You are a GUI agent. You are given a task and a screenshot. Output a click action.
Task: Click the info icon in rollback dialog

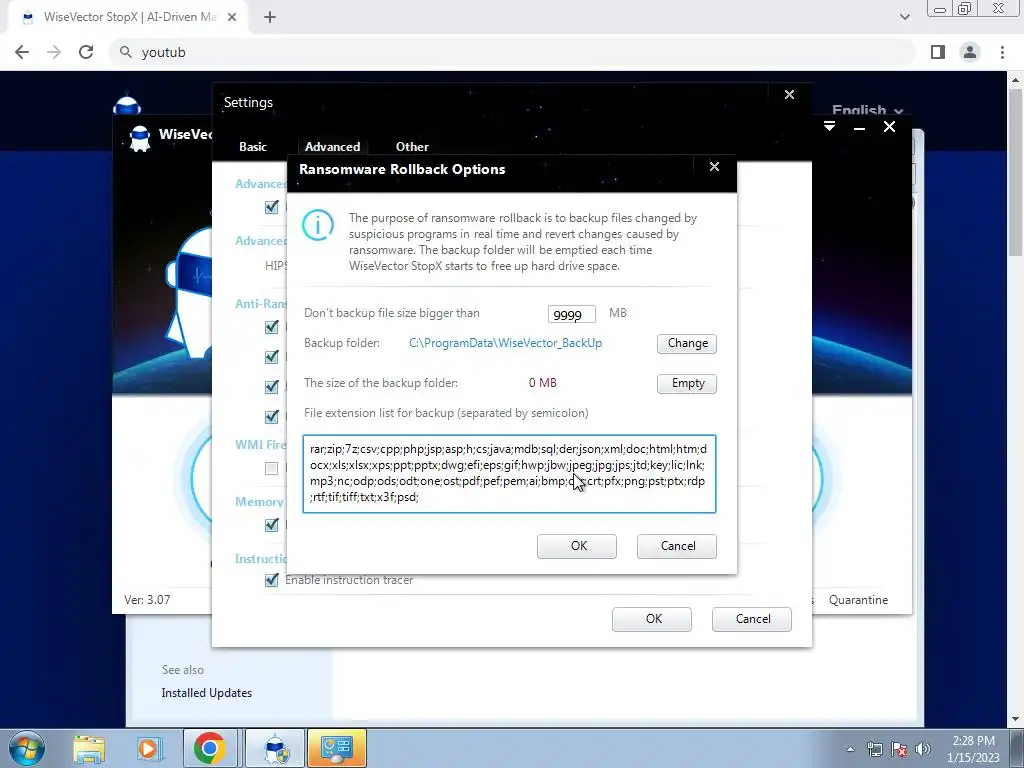click(x=318, y=225)
